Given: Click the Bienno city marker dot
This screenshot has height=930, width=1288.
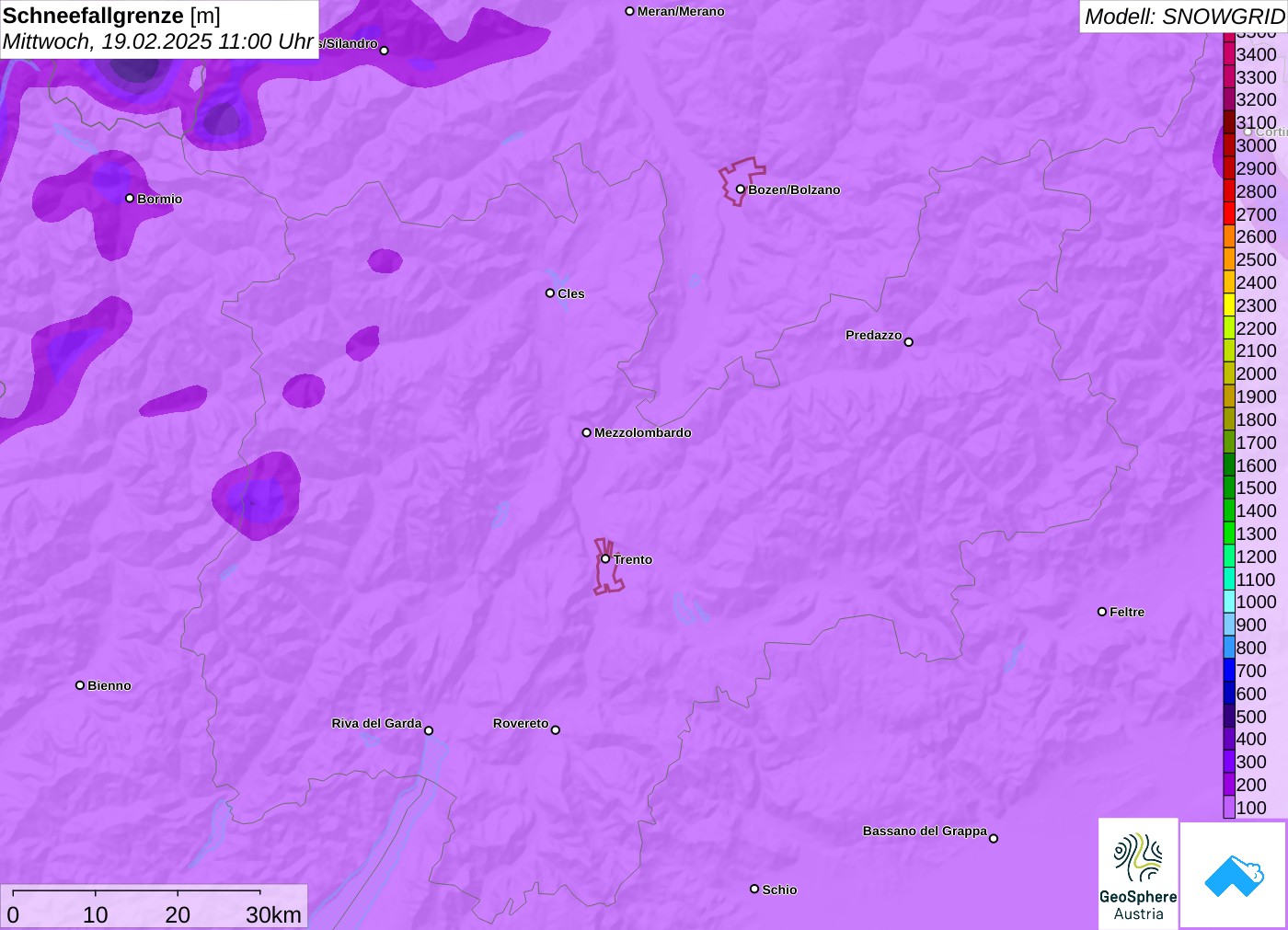Looking at the screenshot, I should click(80, 685).
